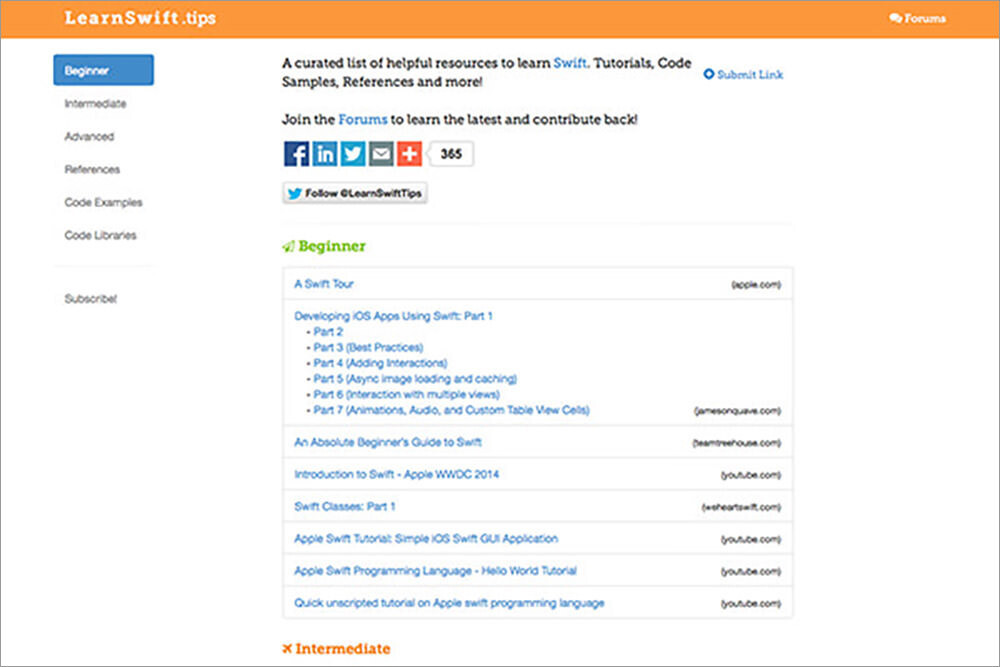This screenshot has width=1000, height=667.
Task: Open more sharing options plus icon
Action: pyautogui.click(x=409, y=154)
